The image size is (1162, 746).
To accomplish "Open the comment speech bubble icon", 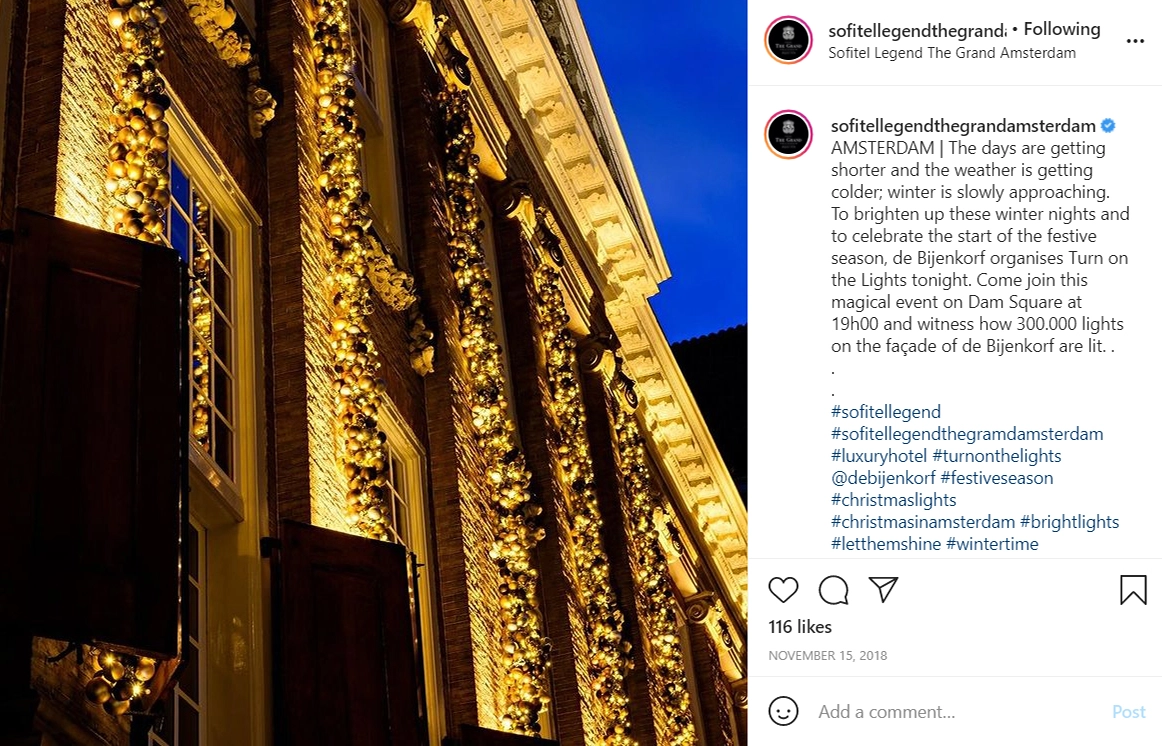I will pos(833,590).
